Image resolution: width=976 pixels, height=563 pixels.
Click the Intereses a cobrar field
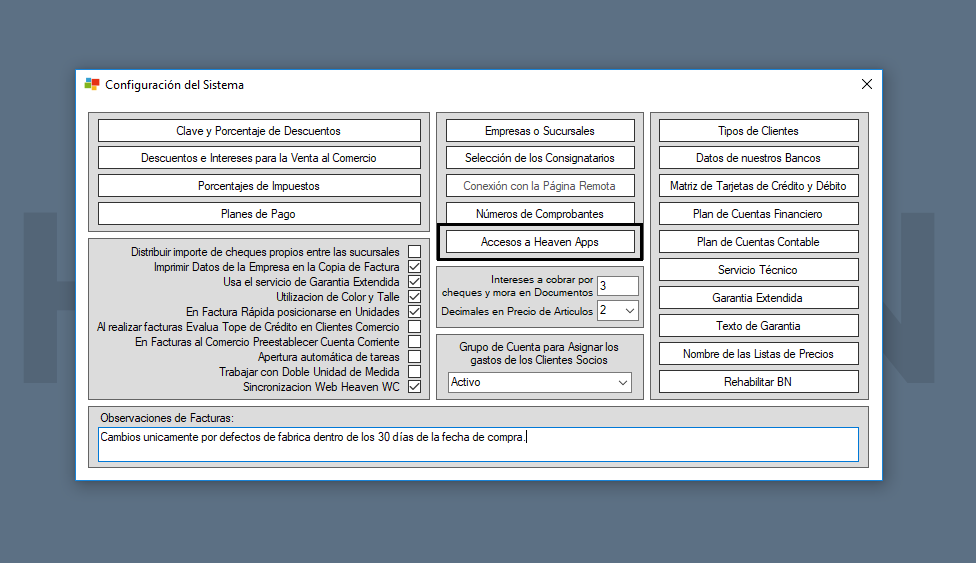tap(617, 285)
